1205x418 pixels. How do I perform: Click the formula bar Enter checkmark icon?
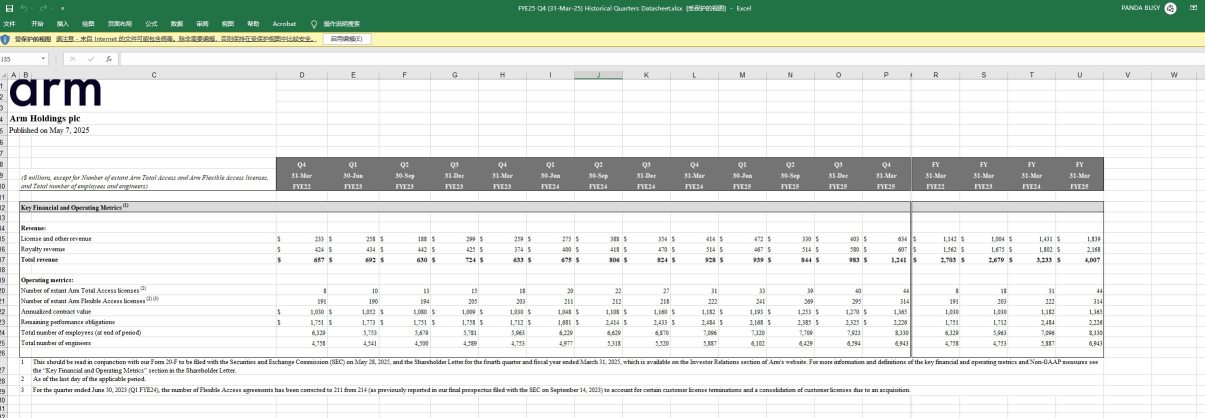[93, 59]
